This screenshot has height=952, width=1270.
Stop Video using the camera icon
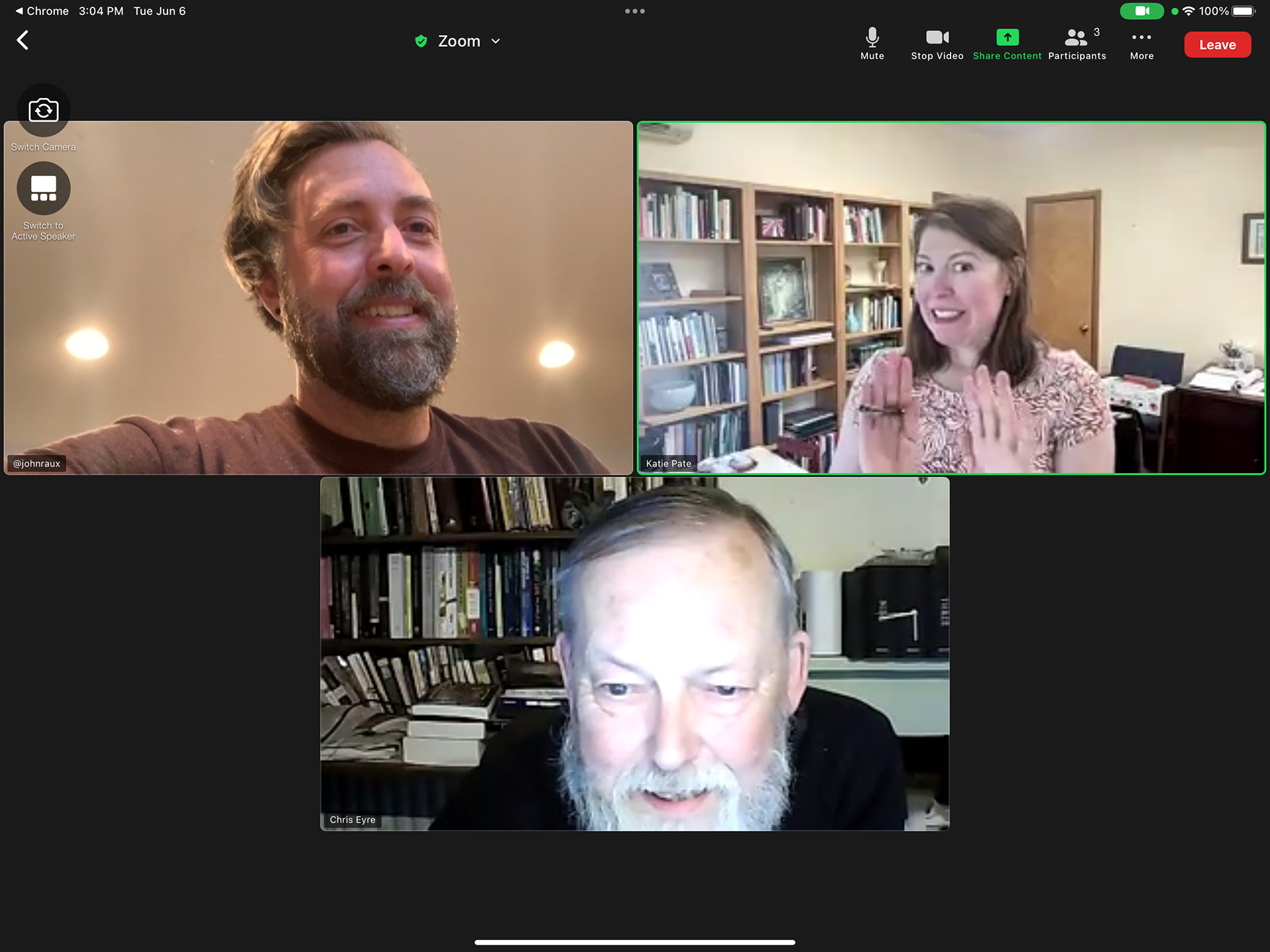tap(937, 43)
